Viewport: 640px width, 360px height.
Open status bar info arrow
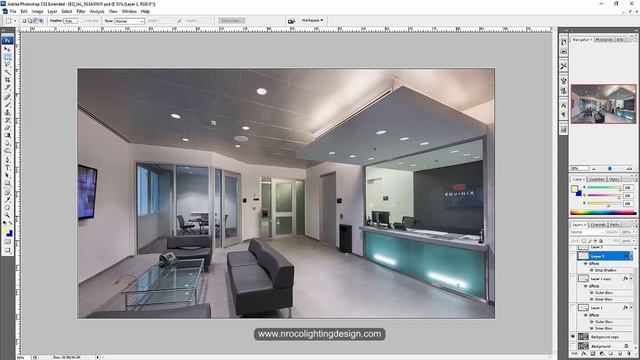98,357
